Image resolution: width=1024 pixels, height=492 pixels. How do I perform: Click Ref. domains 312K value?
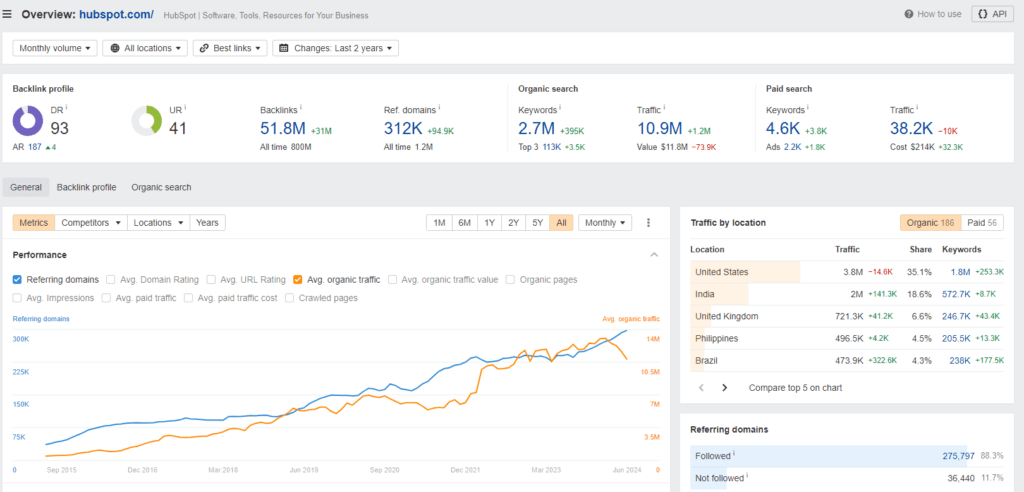(x=404, y=129)
